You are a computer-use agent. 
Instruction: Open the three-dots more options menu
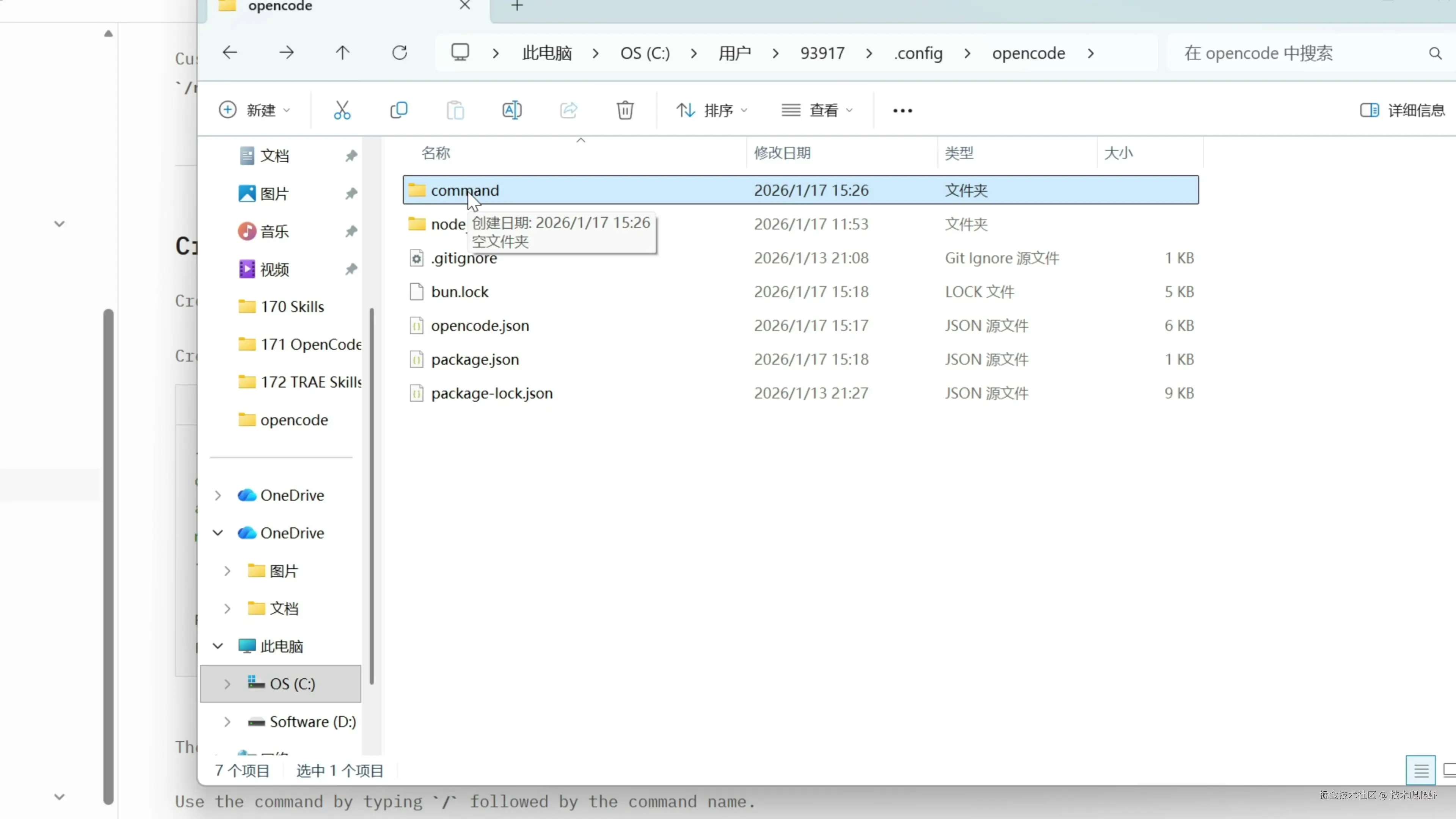click(902, 111)
